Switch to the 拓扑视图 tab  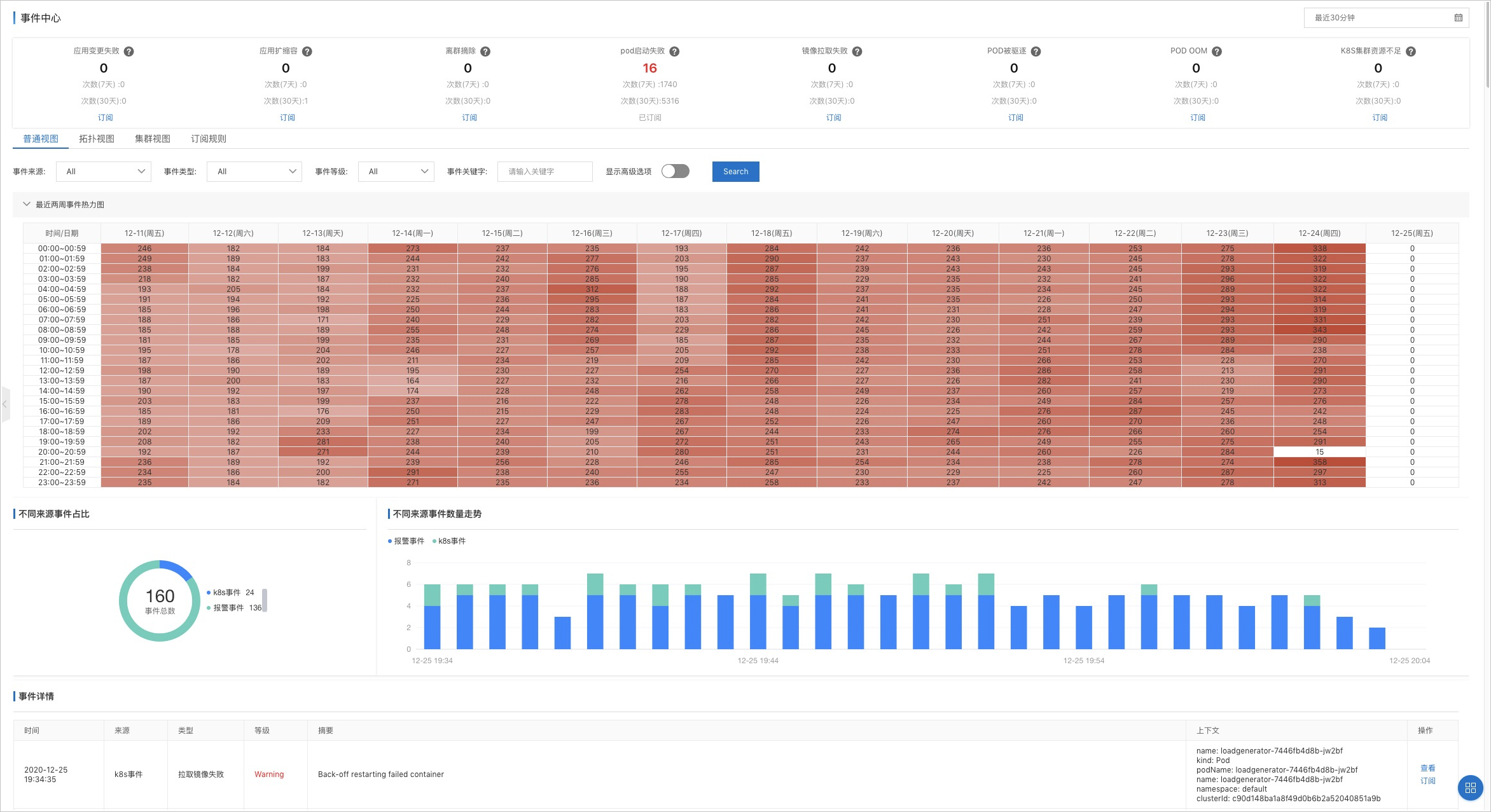pyautogui.click(x=97, y=139)
